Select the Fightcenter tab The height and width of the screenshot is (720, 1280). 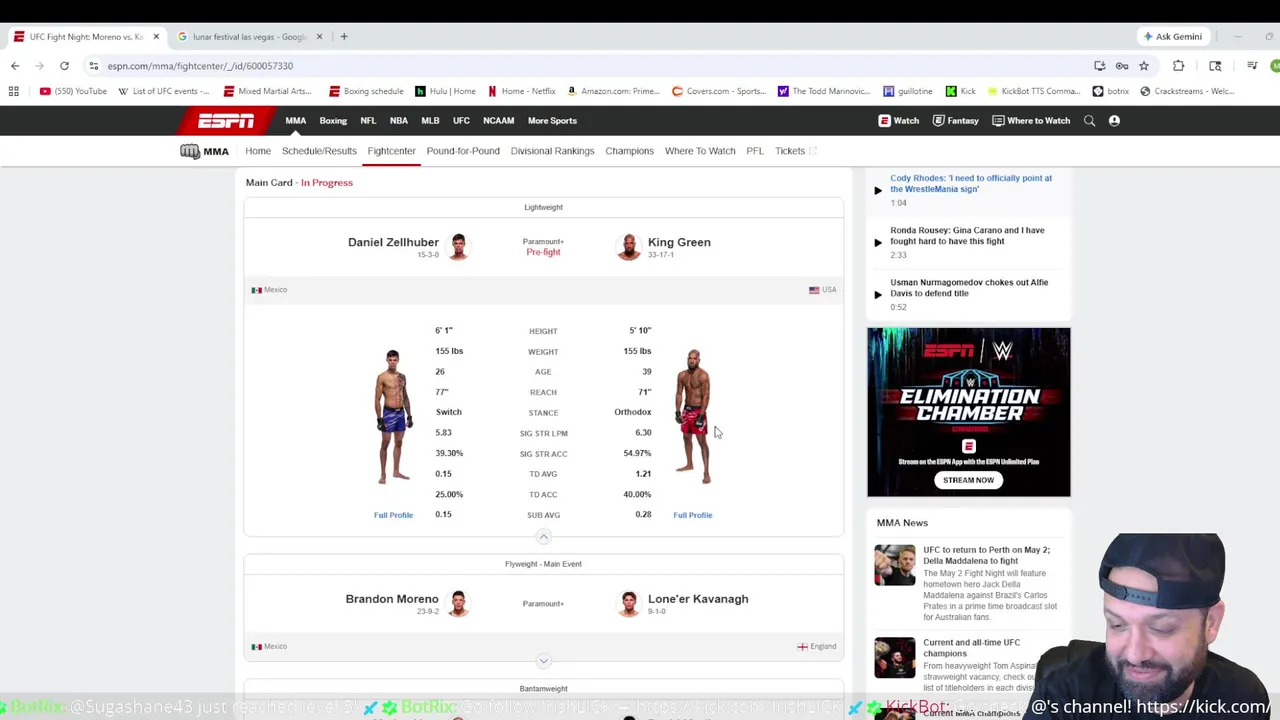click(x=391, y=151)
